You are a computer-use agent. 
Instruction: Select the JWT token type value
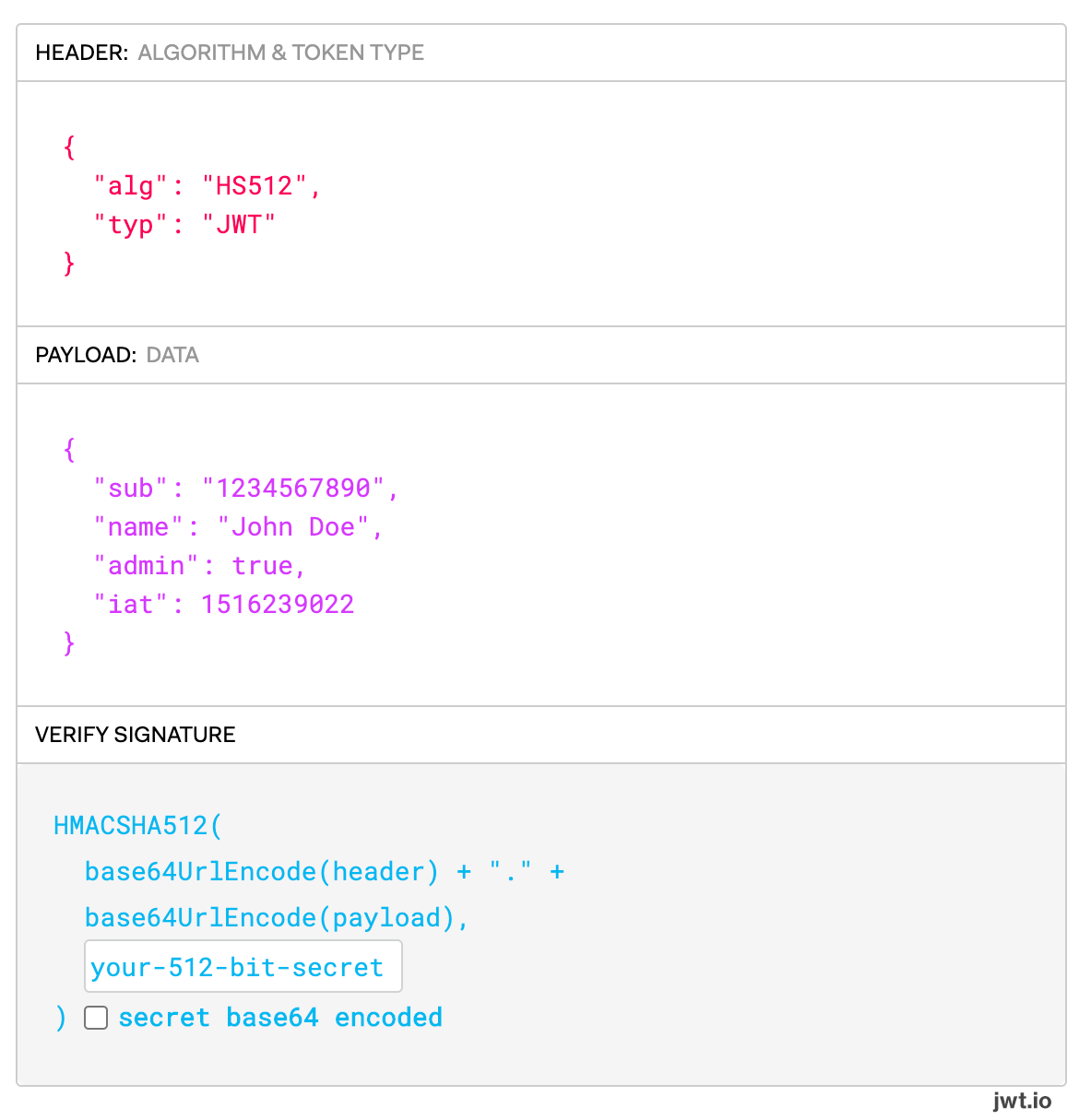(239, 224)
